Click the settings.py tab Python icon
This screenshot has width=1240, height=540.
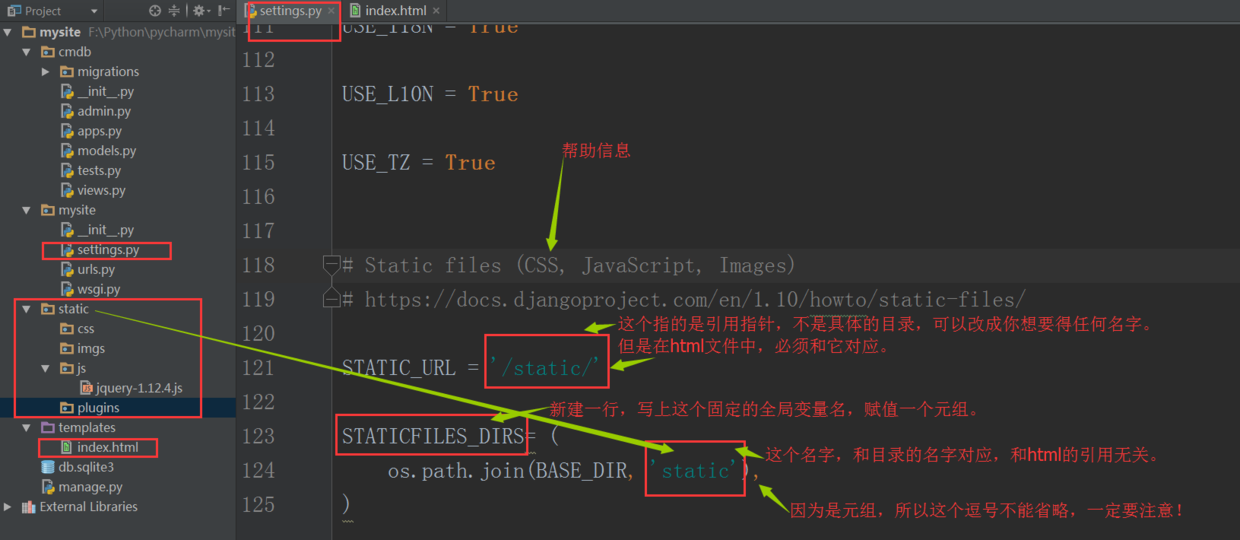[252, 11]
